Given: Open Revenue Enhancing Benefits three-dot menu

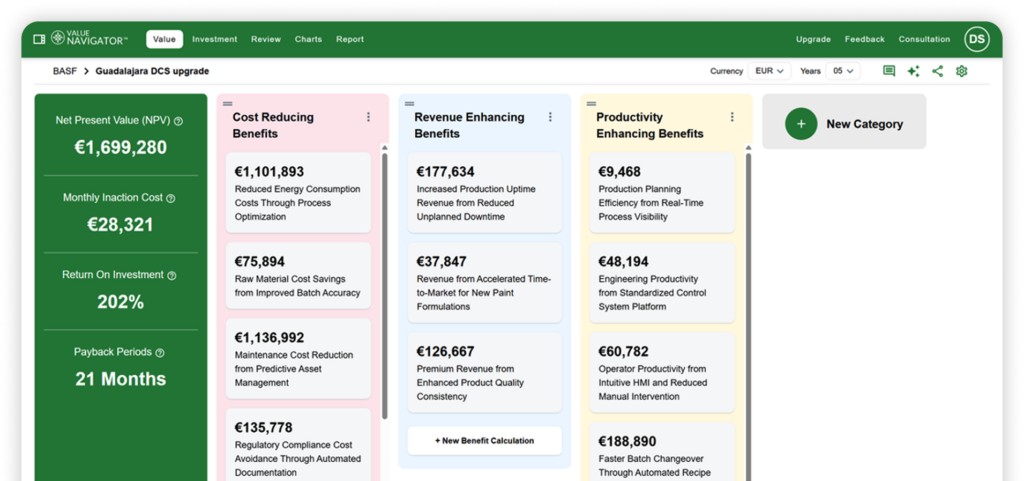Looking at the screenshot, I should coord(550,117).
